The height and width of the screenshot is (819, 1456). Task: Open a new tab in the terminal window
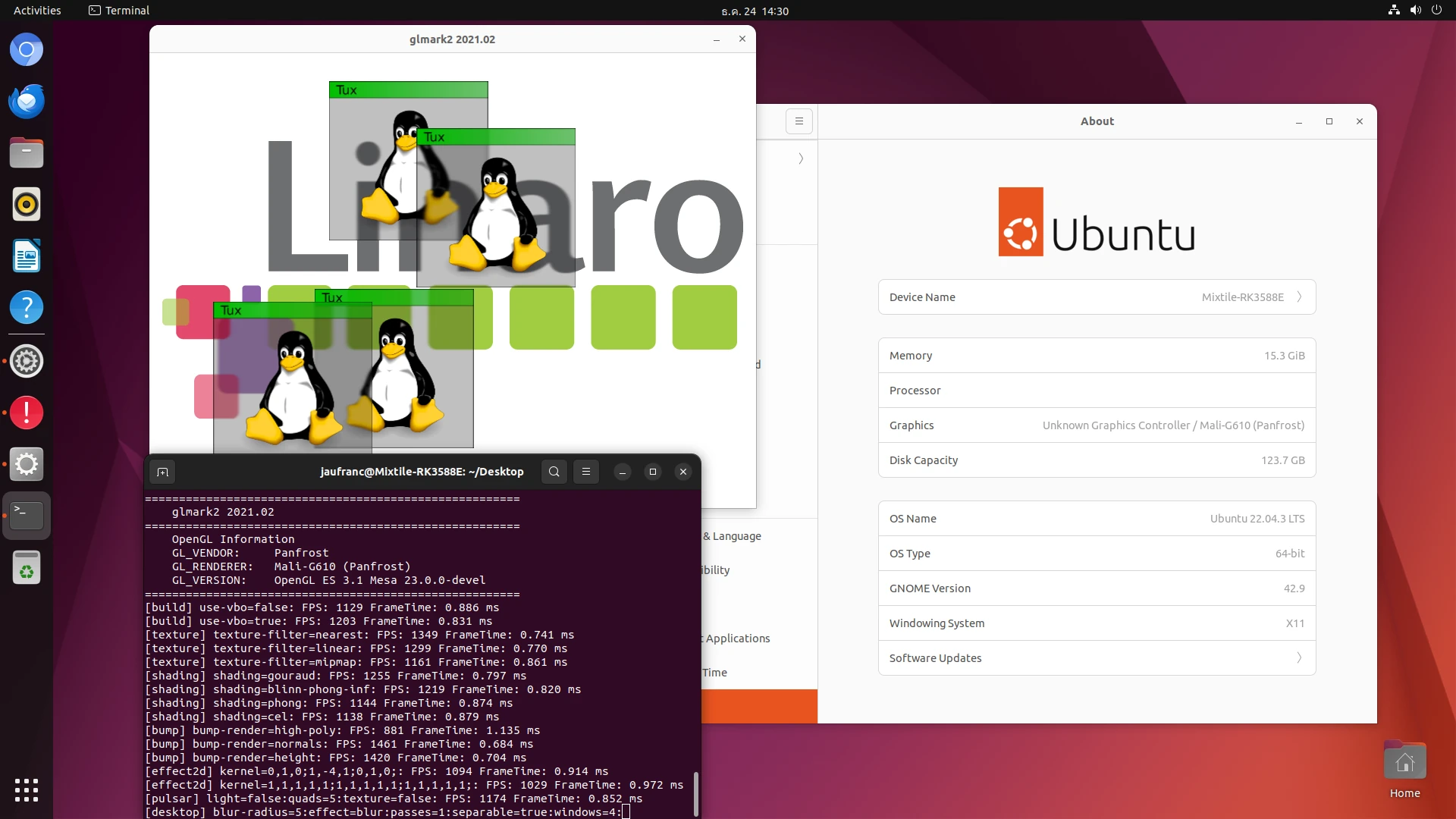coord(162,472)
